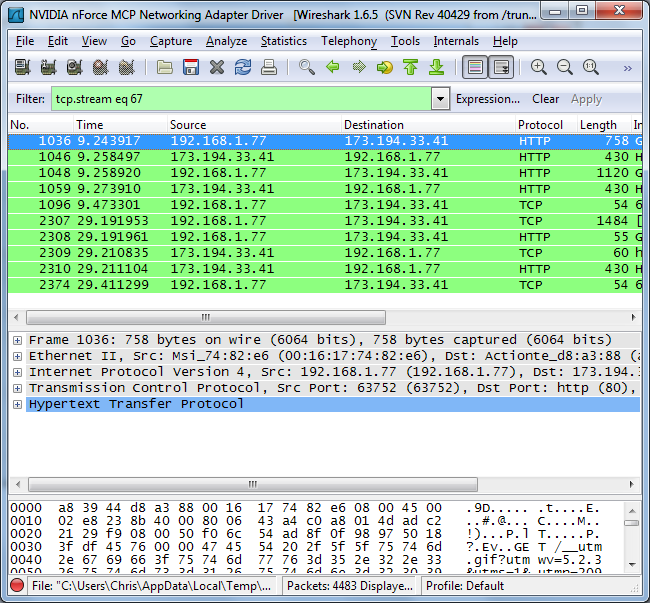This screenshot has width=650, height=603.
Task: Expand the Hypertext Transfer Protocol node
Action: click(17, 404)
